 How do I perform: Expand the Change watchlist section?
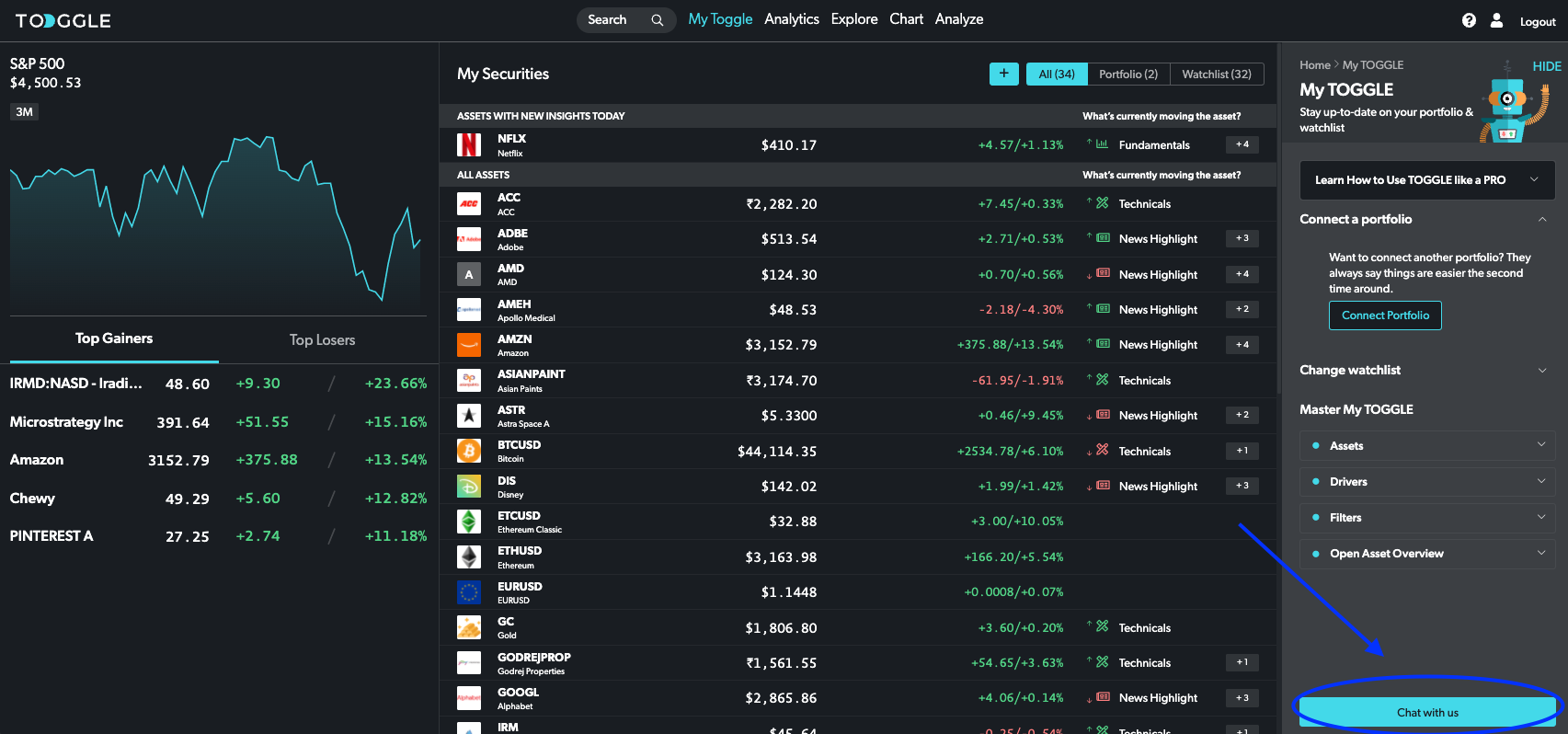pyautogui.click(x=1542, y=370)
